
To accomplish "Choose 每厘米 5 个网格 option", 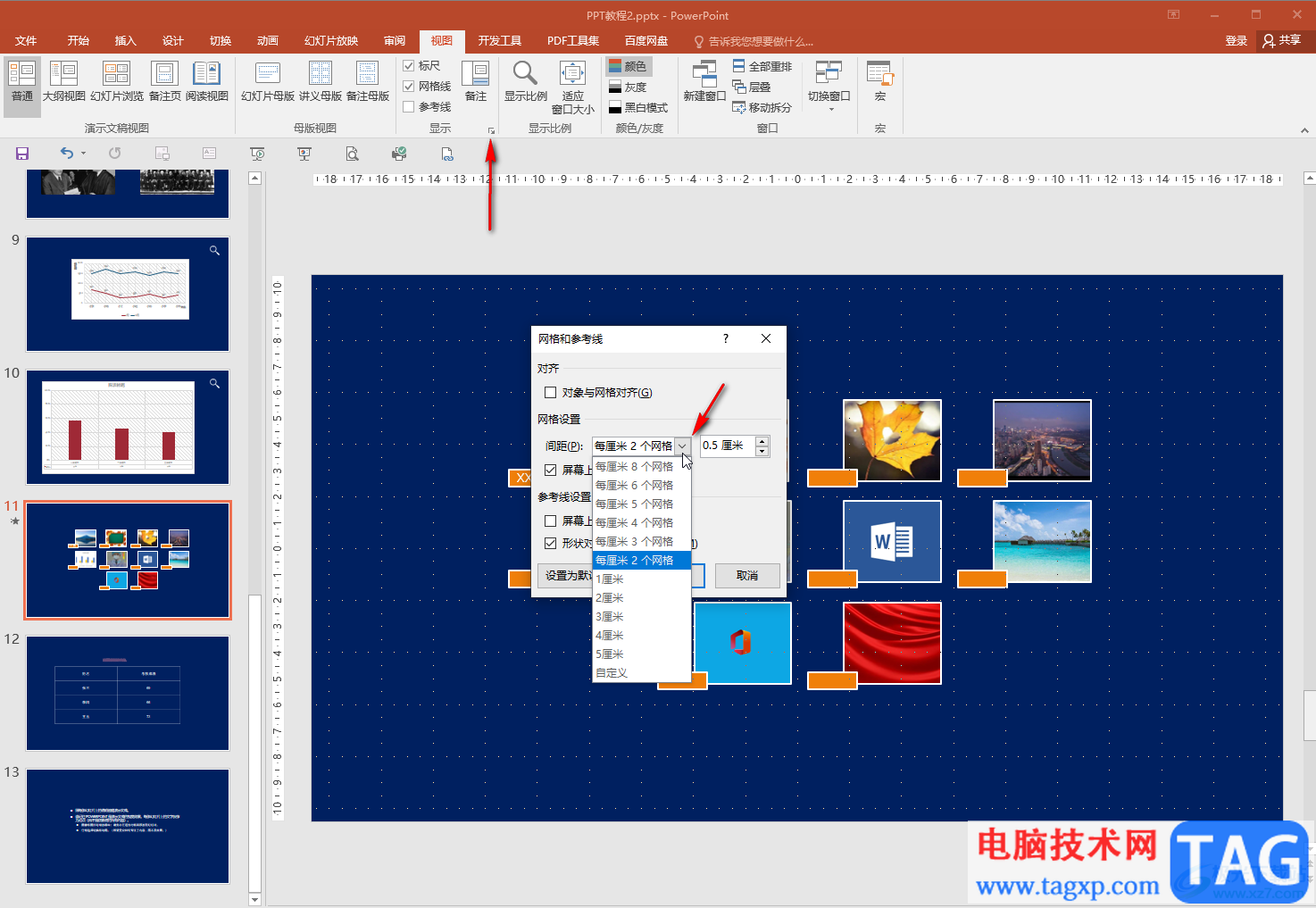I will [641, 504].
